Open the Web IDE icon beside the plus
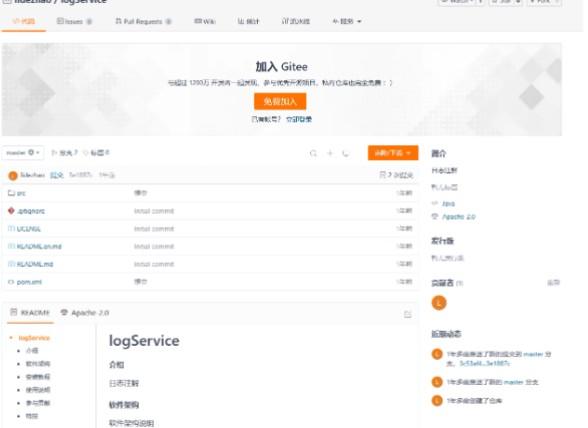The width and height of the screenshot is (588, 428). (346, 153)
